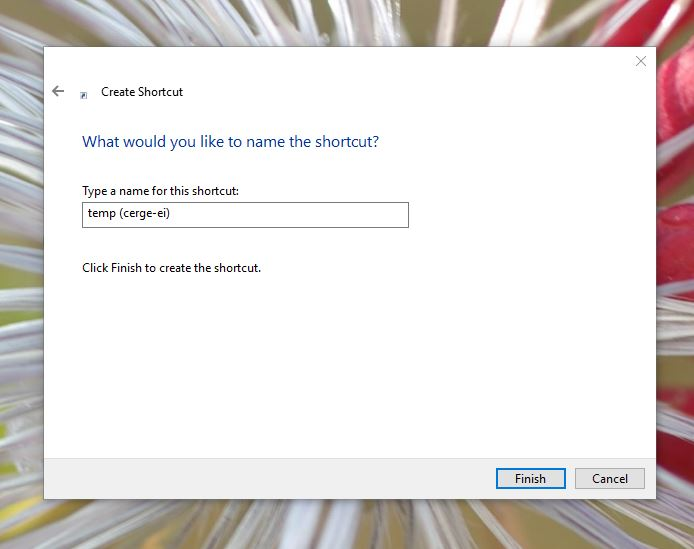Screen dimensions: 694x549
Task: Focus the shortcut name text box
Action: 245,215
